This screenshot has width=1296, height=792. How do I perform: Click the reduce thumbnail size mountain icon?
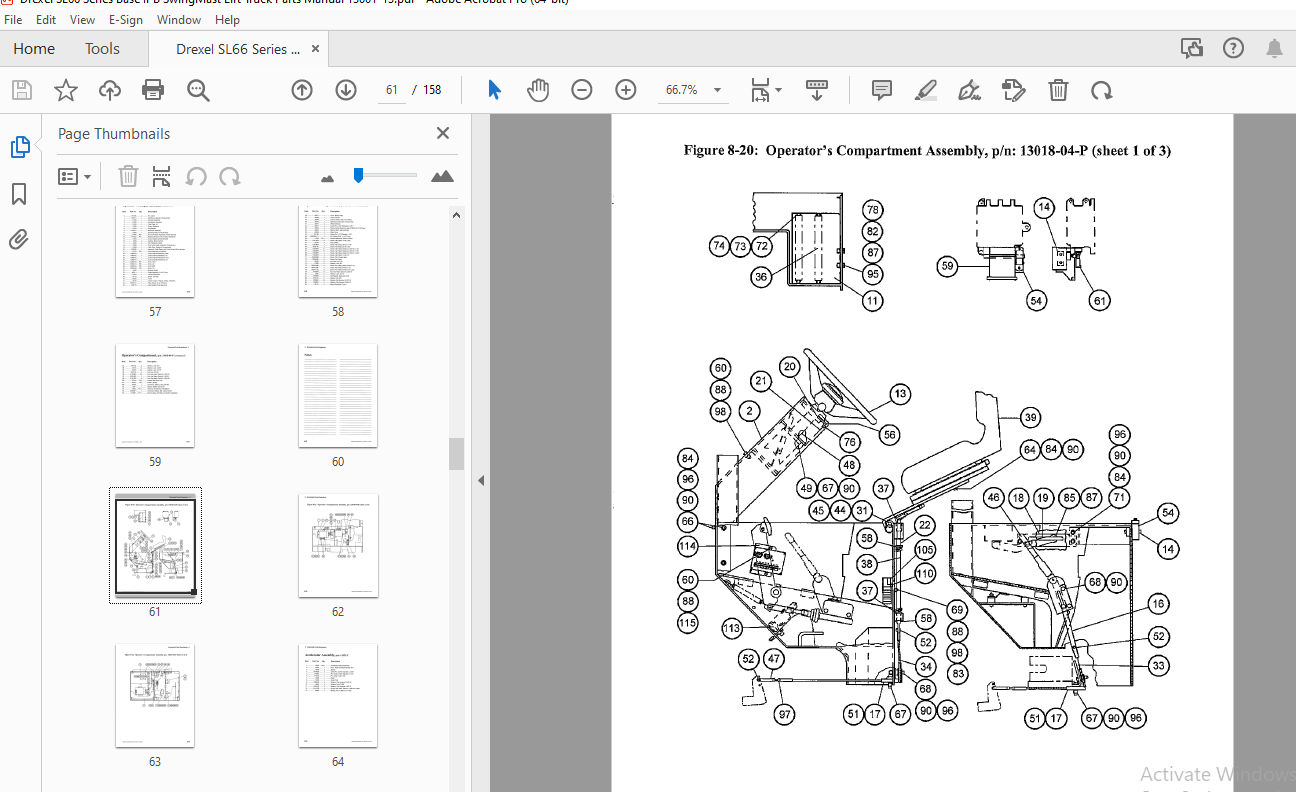tap(327, 178)
